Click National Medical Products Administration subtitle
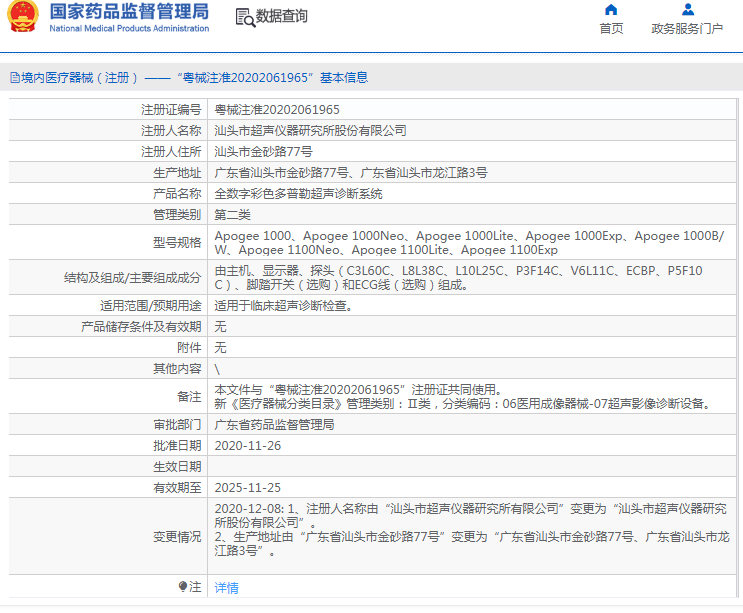The width and height of the screenshot is (743, 613). pos(129,28)
